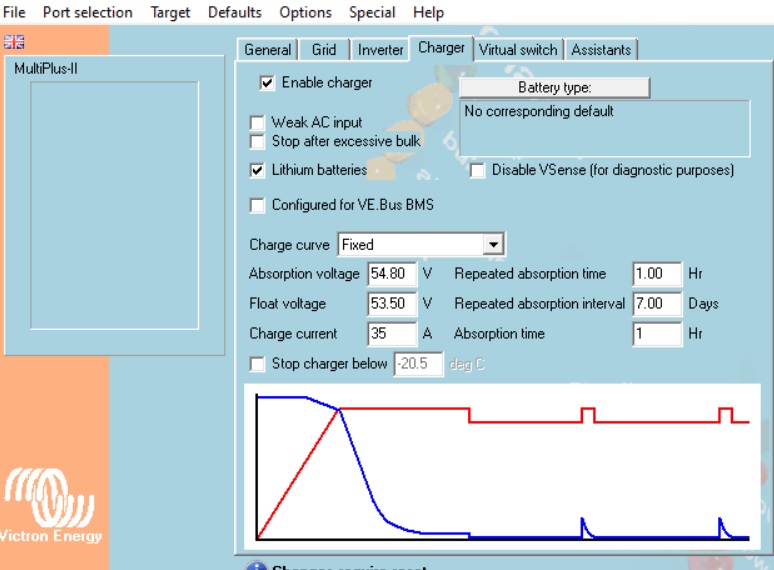
Task: Select the Charger tab
Action: pos(441,48)
